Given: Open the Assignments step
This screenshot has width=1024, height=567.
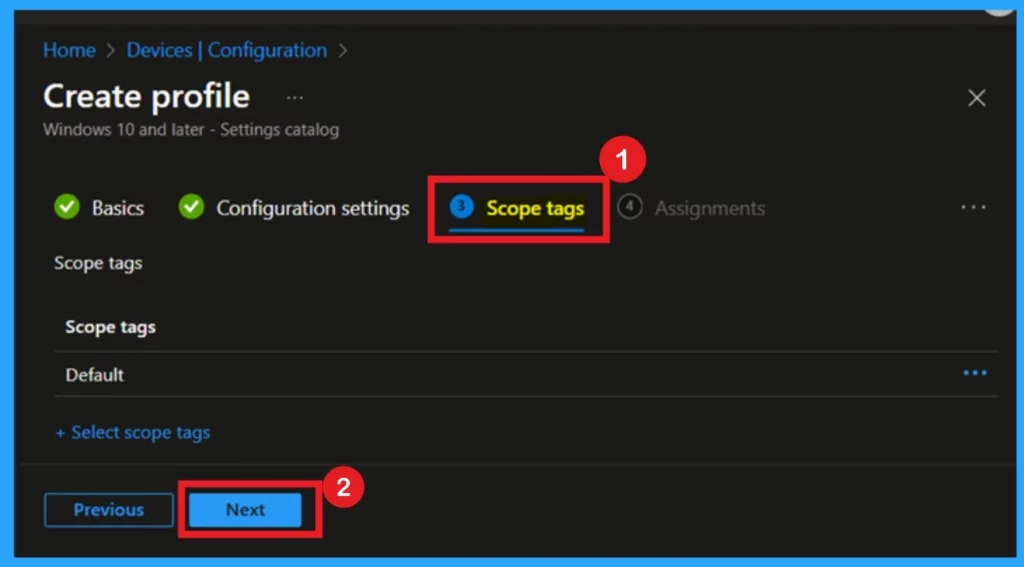Looking at the screenshot, I should point(710,208).
